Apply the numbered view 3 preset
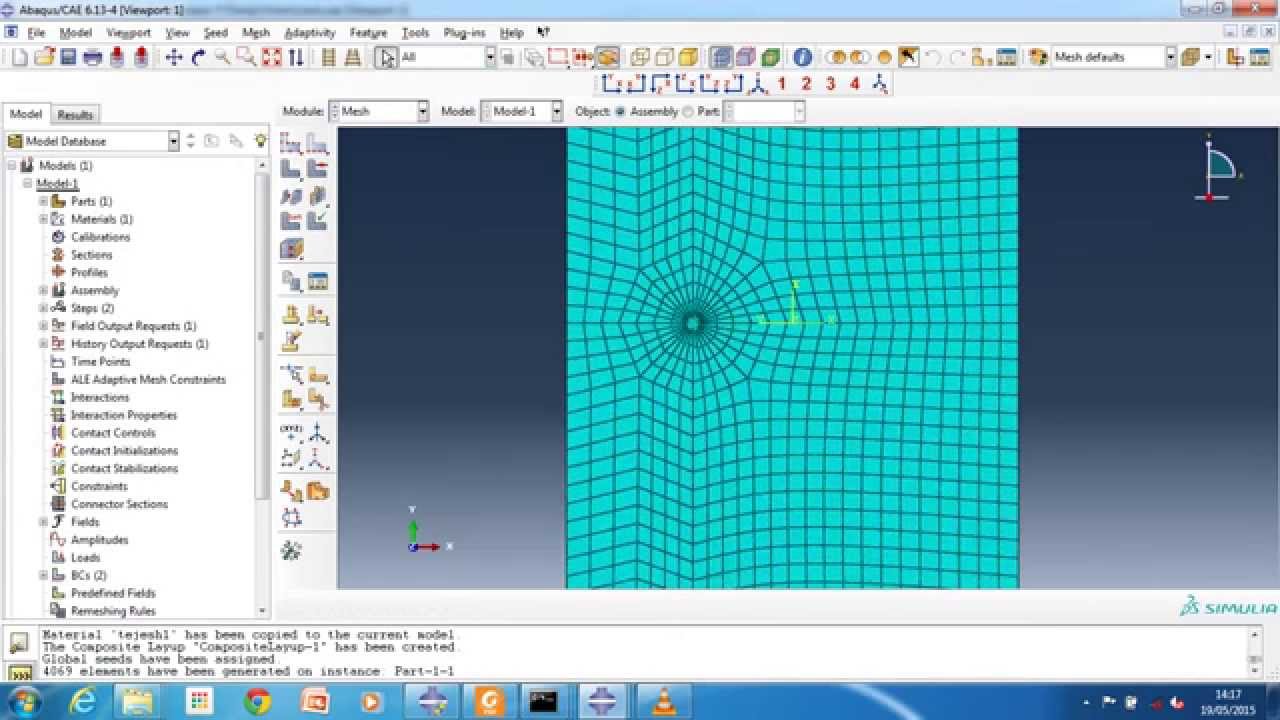 pos(830,84)
